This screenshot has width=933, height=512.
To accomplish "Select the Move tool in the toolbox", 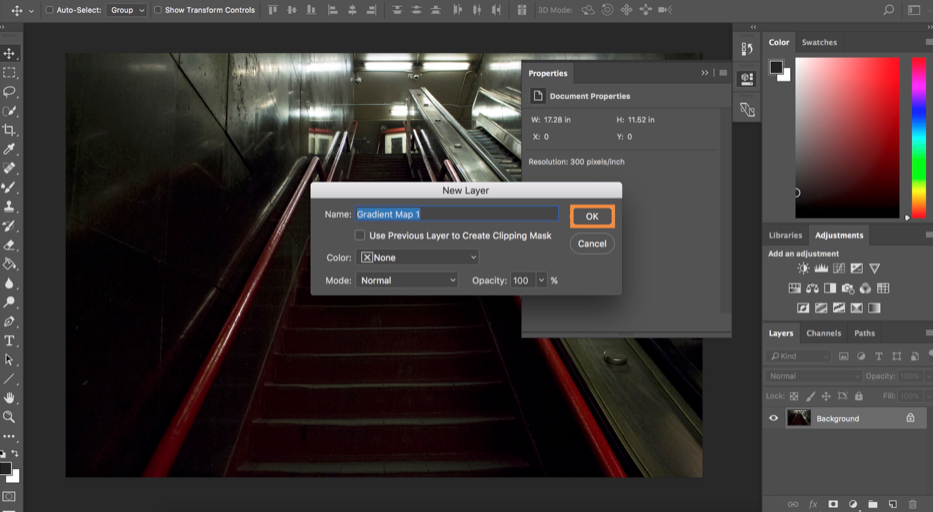I will [x=9, y=54].
